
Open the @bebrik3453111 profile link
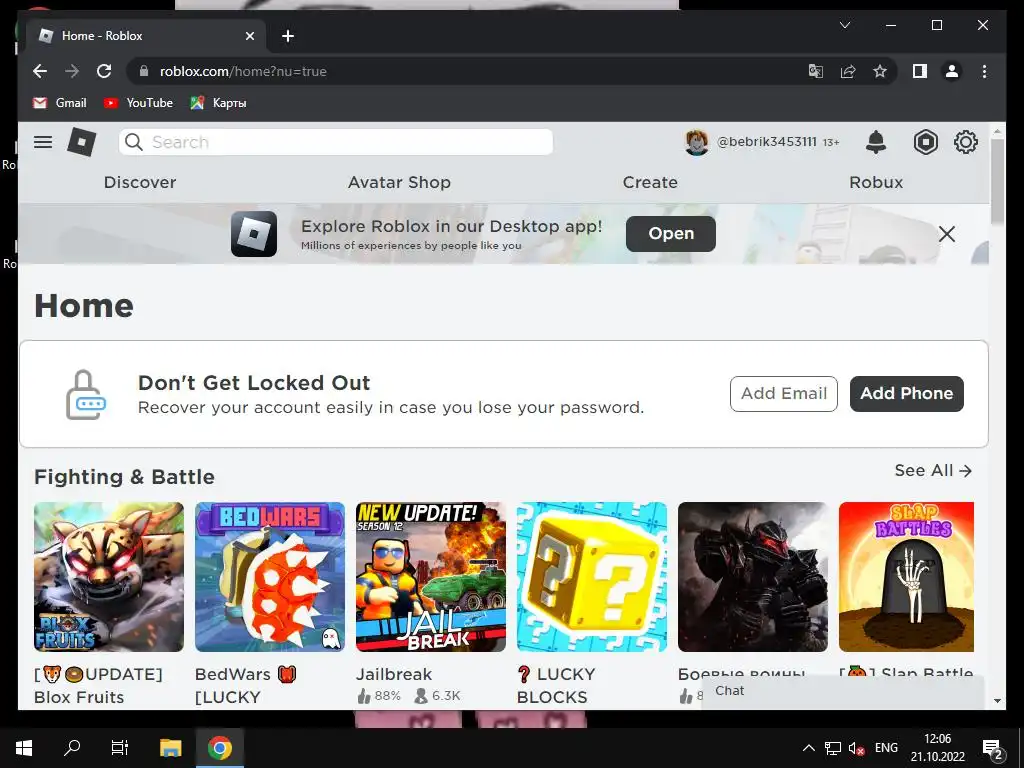(x=767, y=142)
